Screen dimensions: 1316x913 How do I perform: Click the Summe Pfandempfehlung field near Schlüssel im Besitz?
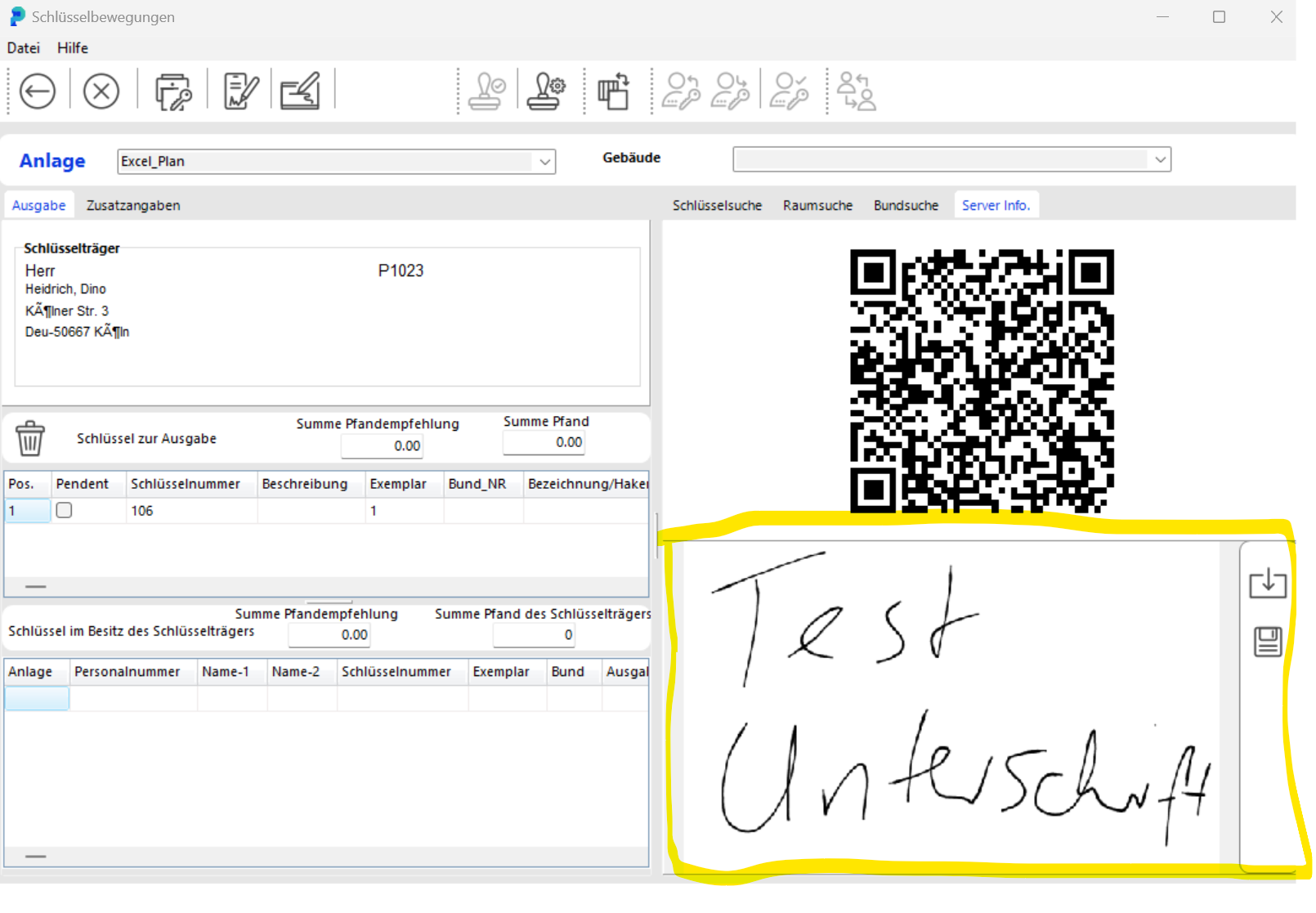pyautogui.click(x=329, y=635)
